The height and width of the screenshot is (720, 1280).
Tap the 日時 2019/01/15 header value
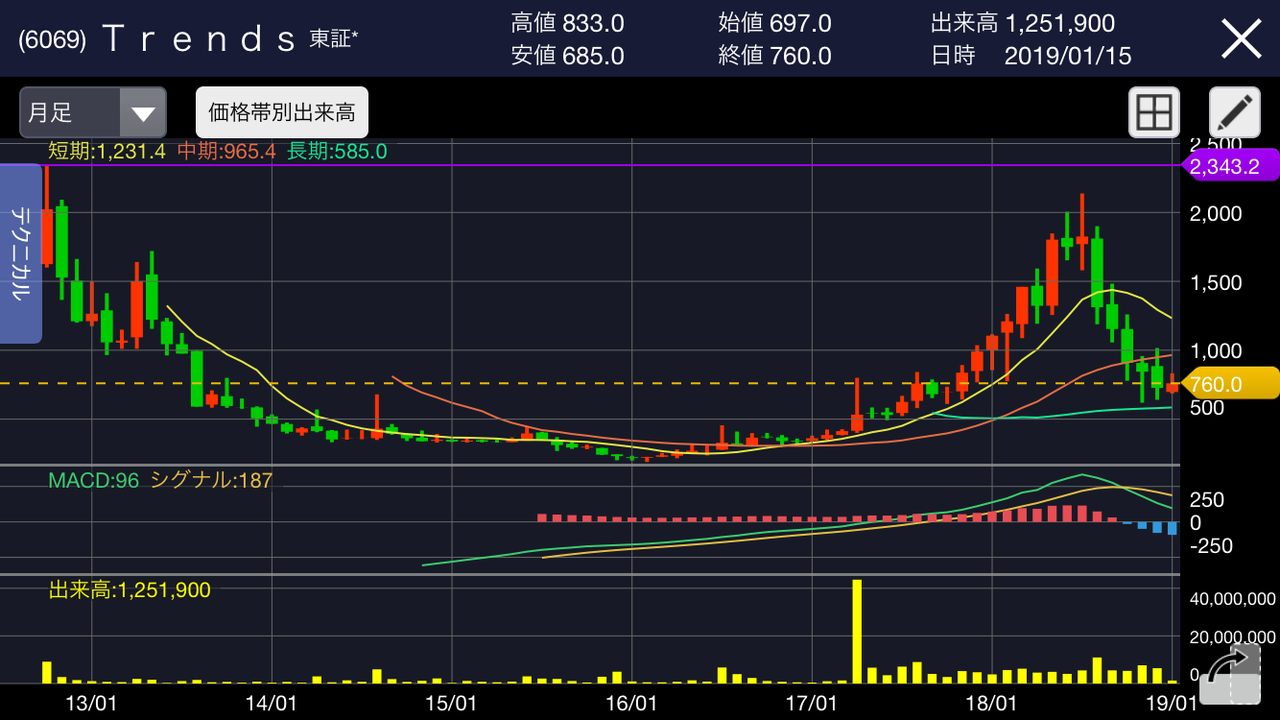tap(1031, 56)
